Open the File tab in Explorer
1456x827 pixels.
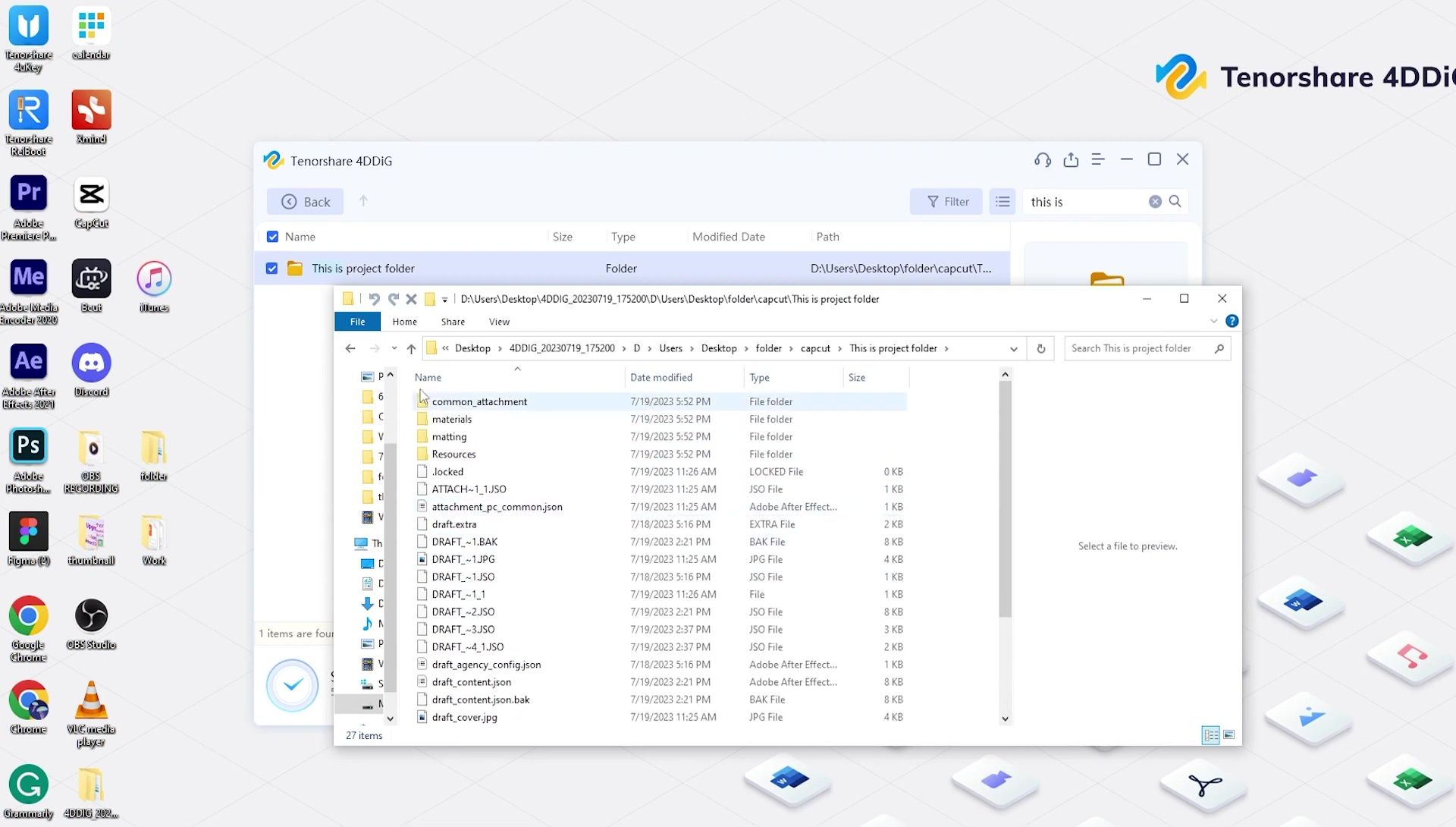click(358, 322)
